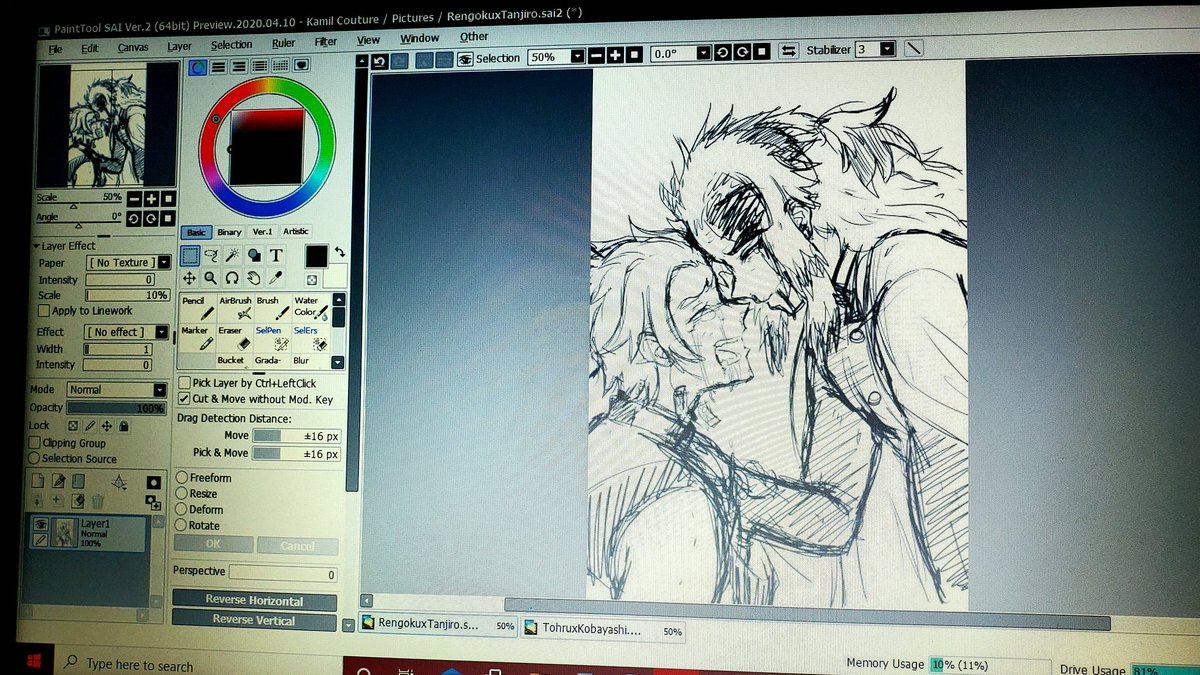Delete layer with trash icon
The image size is (1200, 675).
click(97, 501)
